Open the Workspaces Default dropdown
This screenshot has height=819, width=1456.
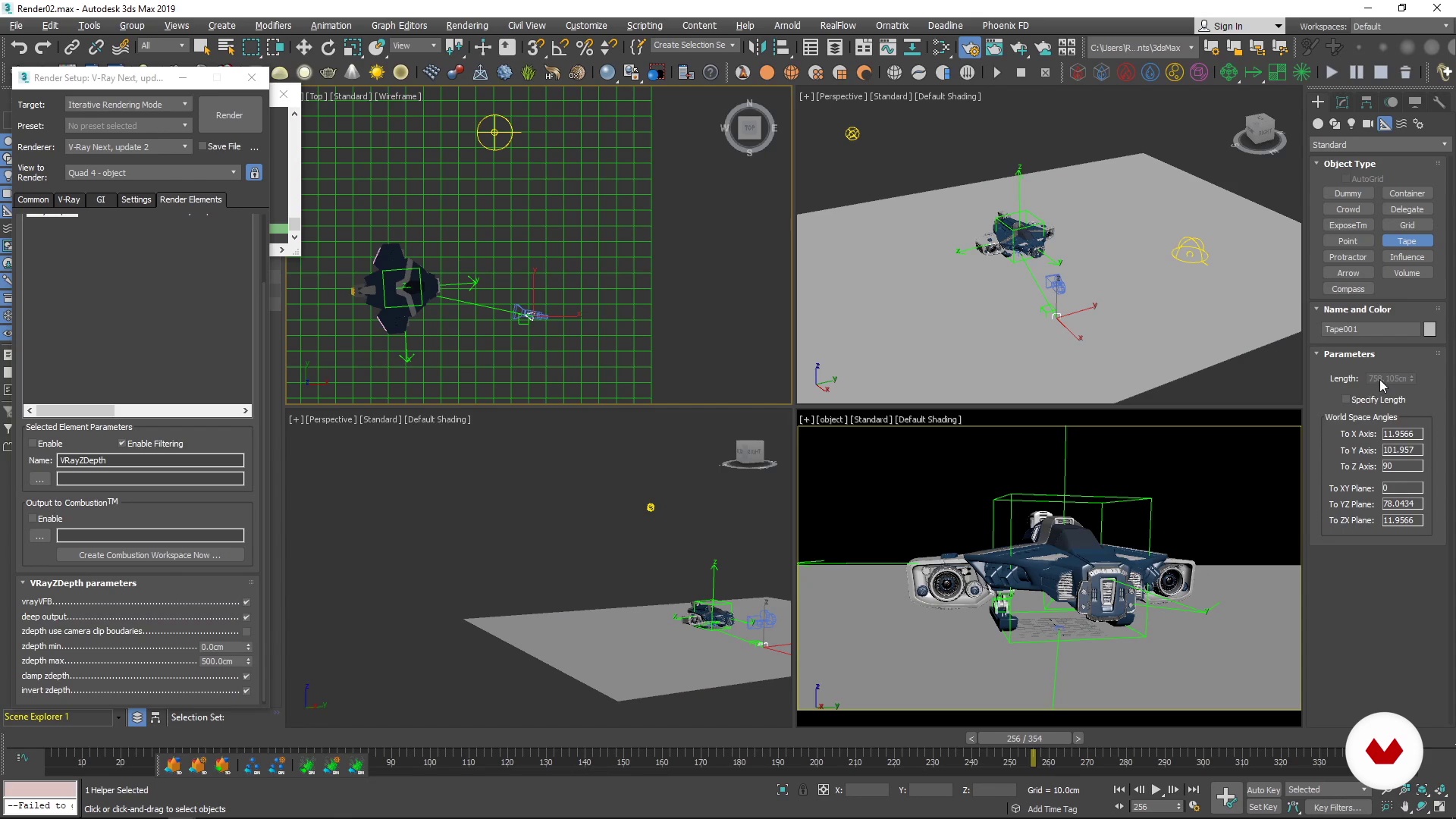(x=1401, y=27)
